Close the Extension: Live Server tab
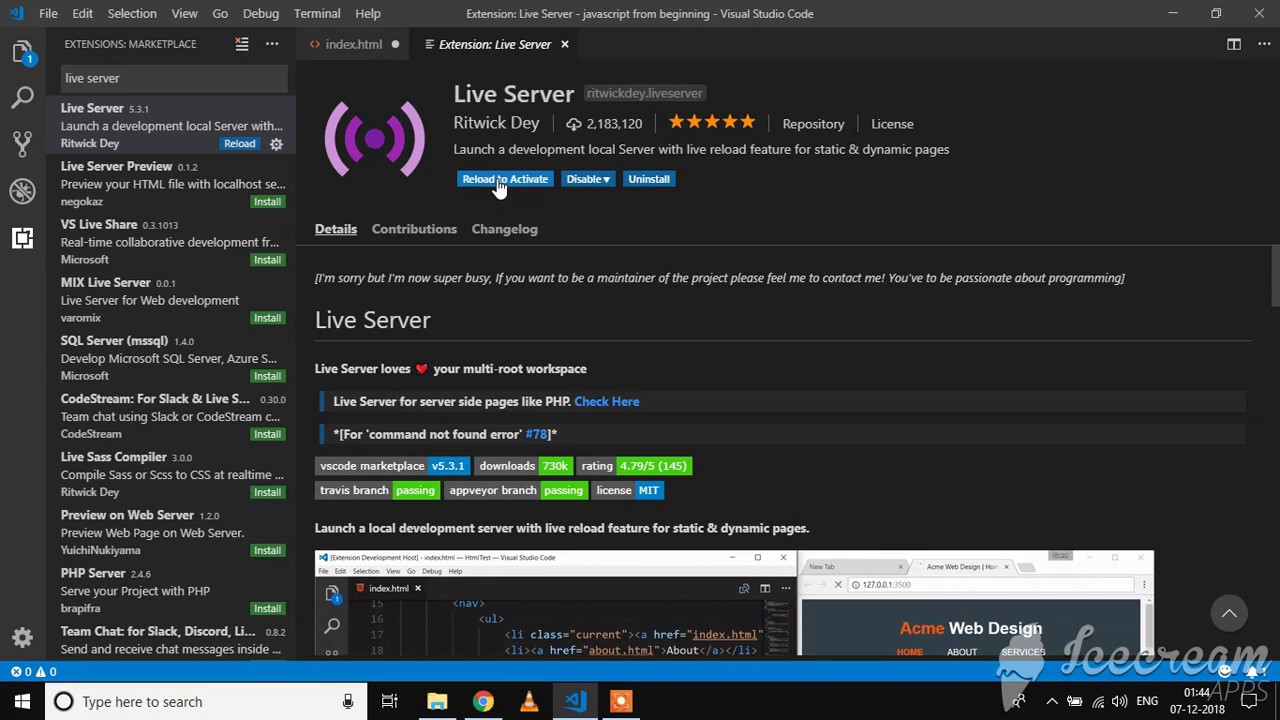Viewport: 1280px width, 720px height. click(564, 44)
